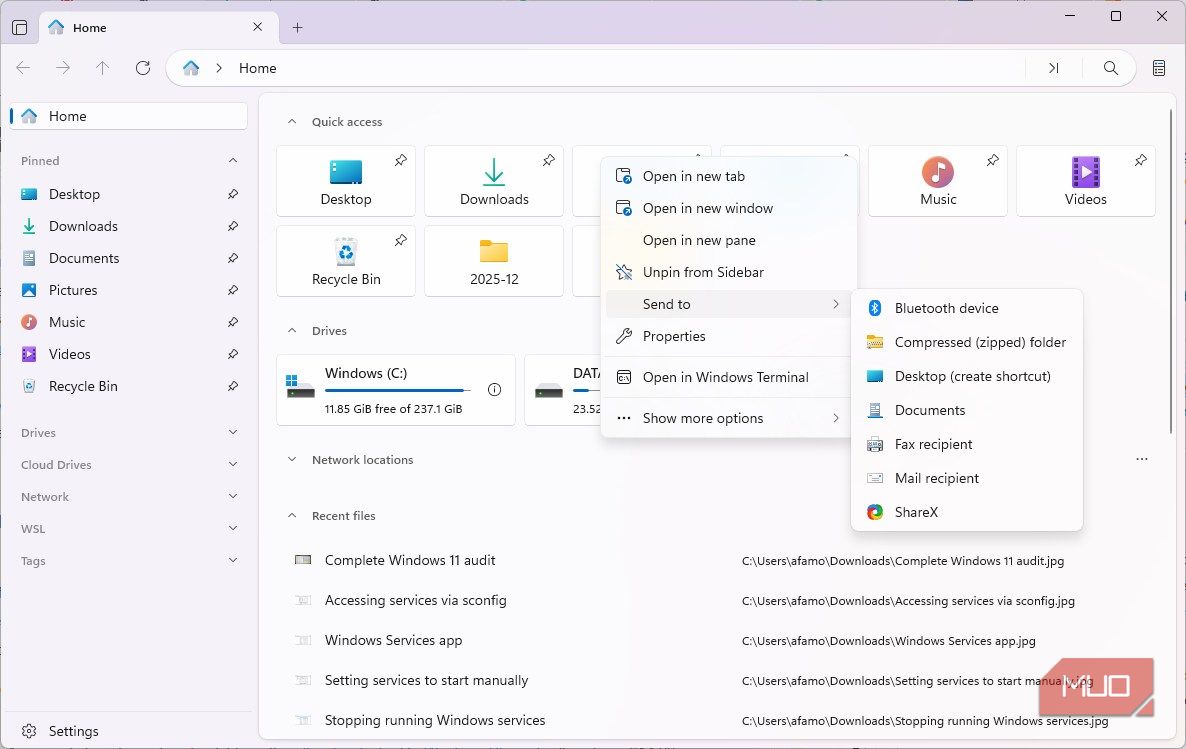Select Open in Windows Terminal

pyautogui.click(x=728, y=377)
